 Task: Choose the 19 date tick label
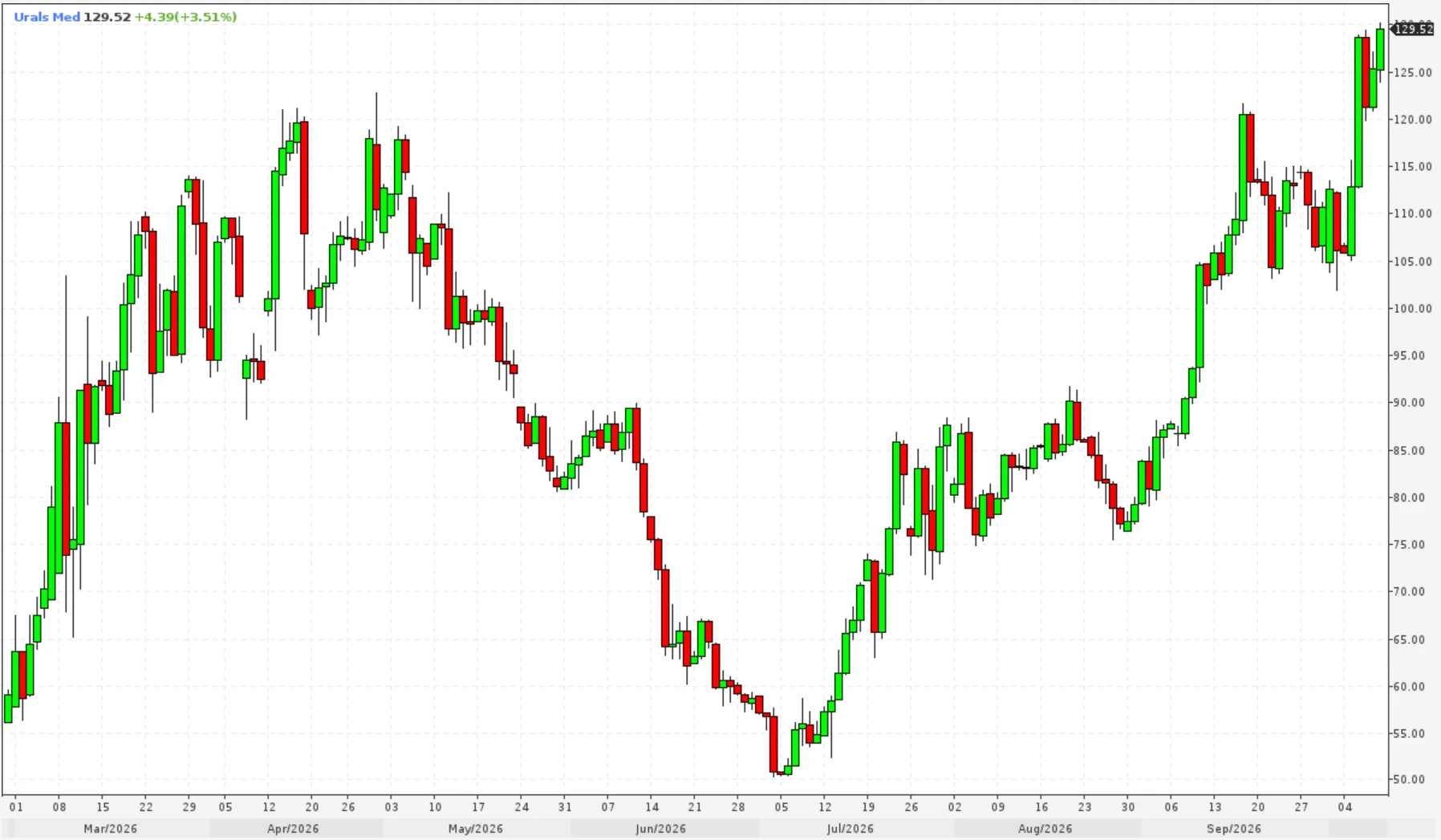coord(868,807)
